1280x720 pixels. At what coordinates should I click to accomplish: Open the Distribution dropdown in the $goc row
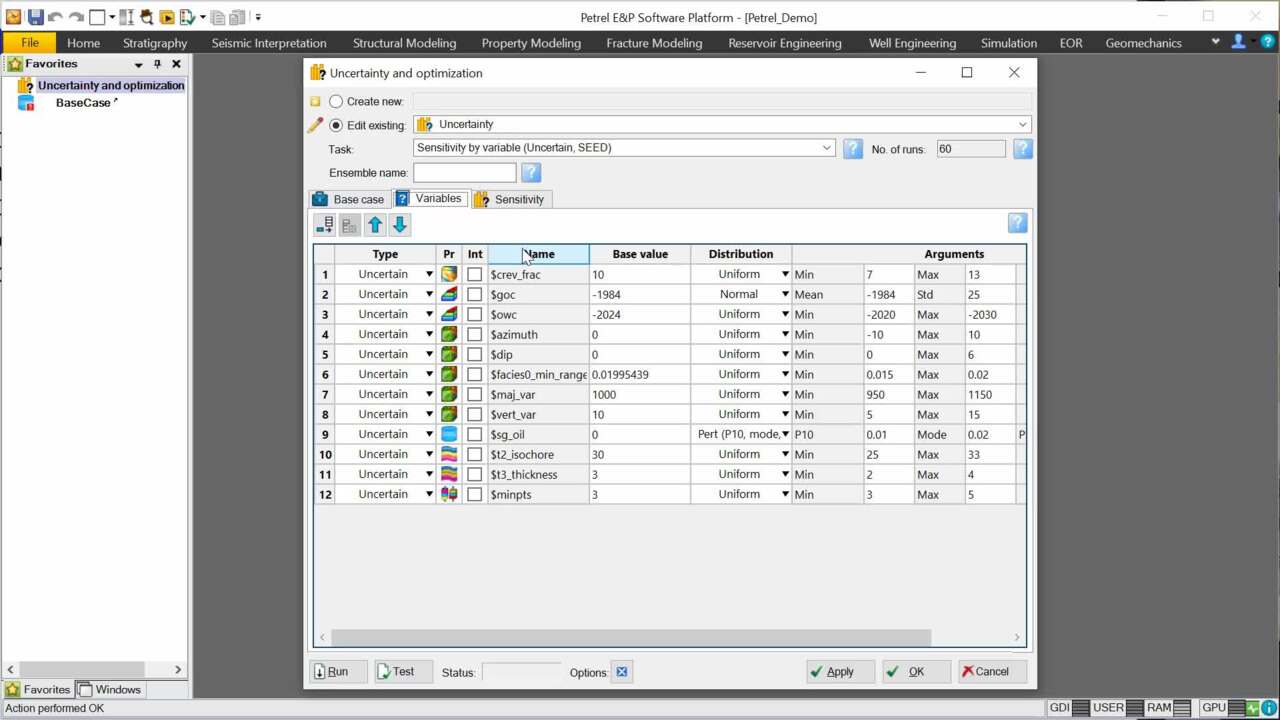[785, 294]
